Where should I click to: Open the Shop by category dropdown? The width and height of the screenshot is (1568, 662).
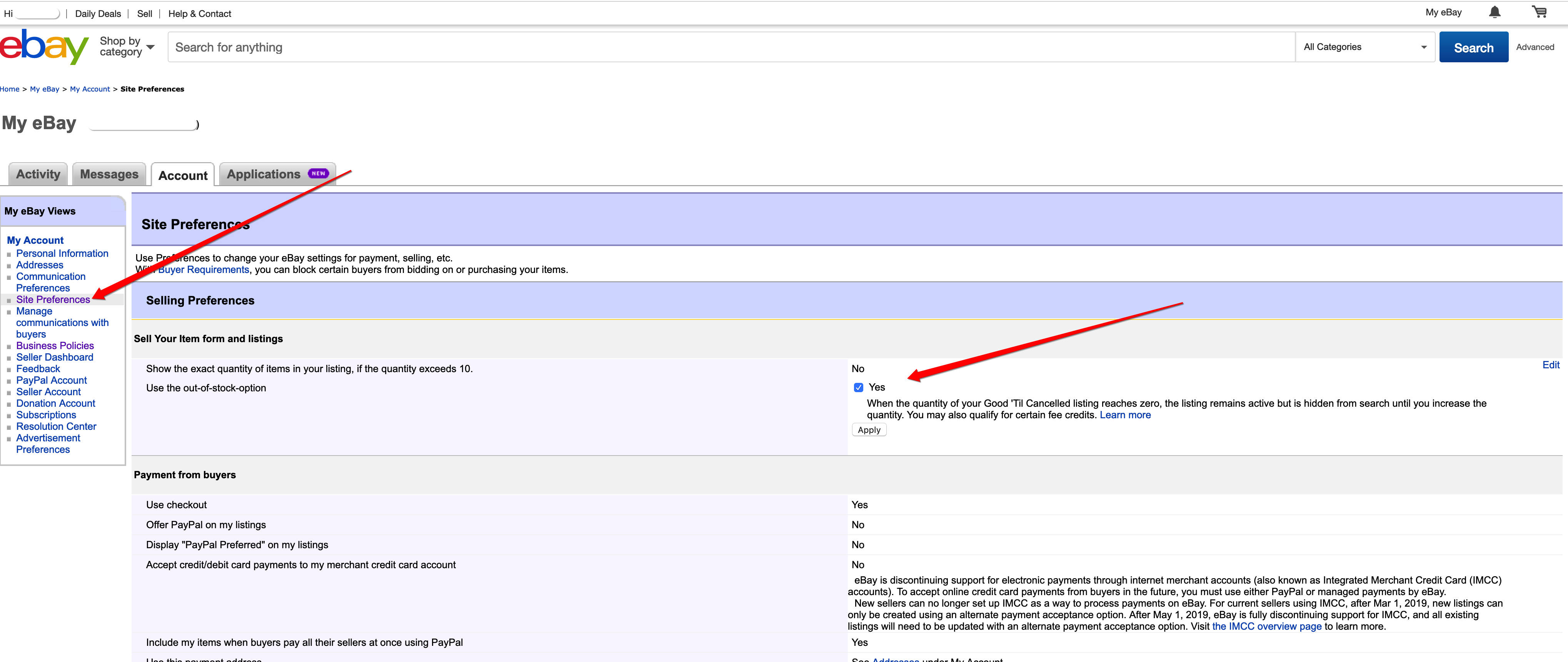(127, 47)
